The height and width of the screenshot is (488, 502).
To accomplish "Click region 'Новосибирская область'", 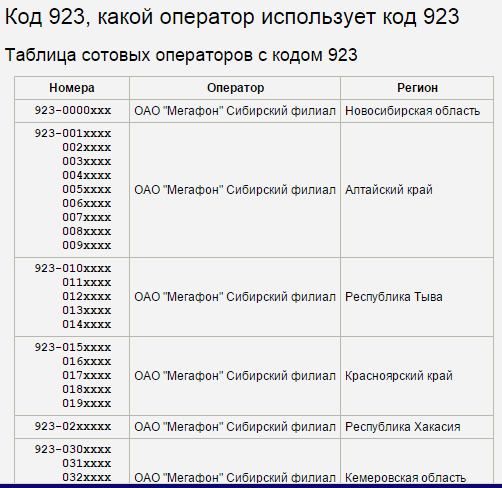I will coord(412,111).
